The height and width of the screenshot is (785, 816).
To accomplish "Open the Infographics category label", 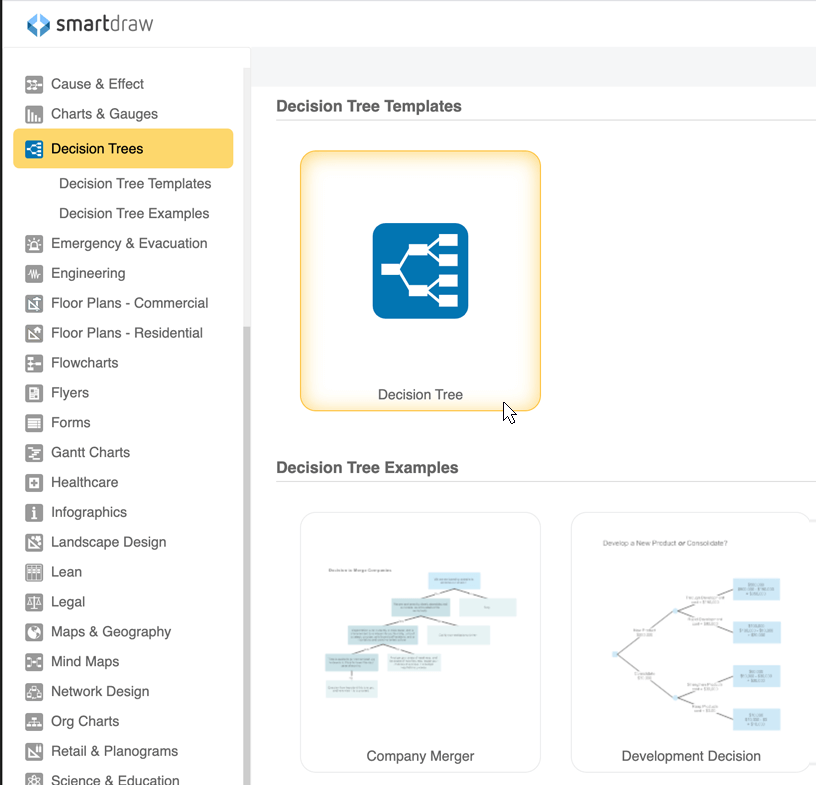I will (89, 513).
